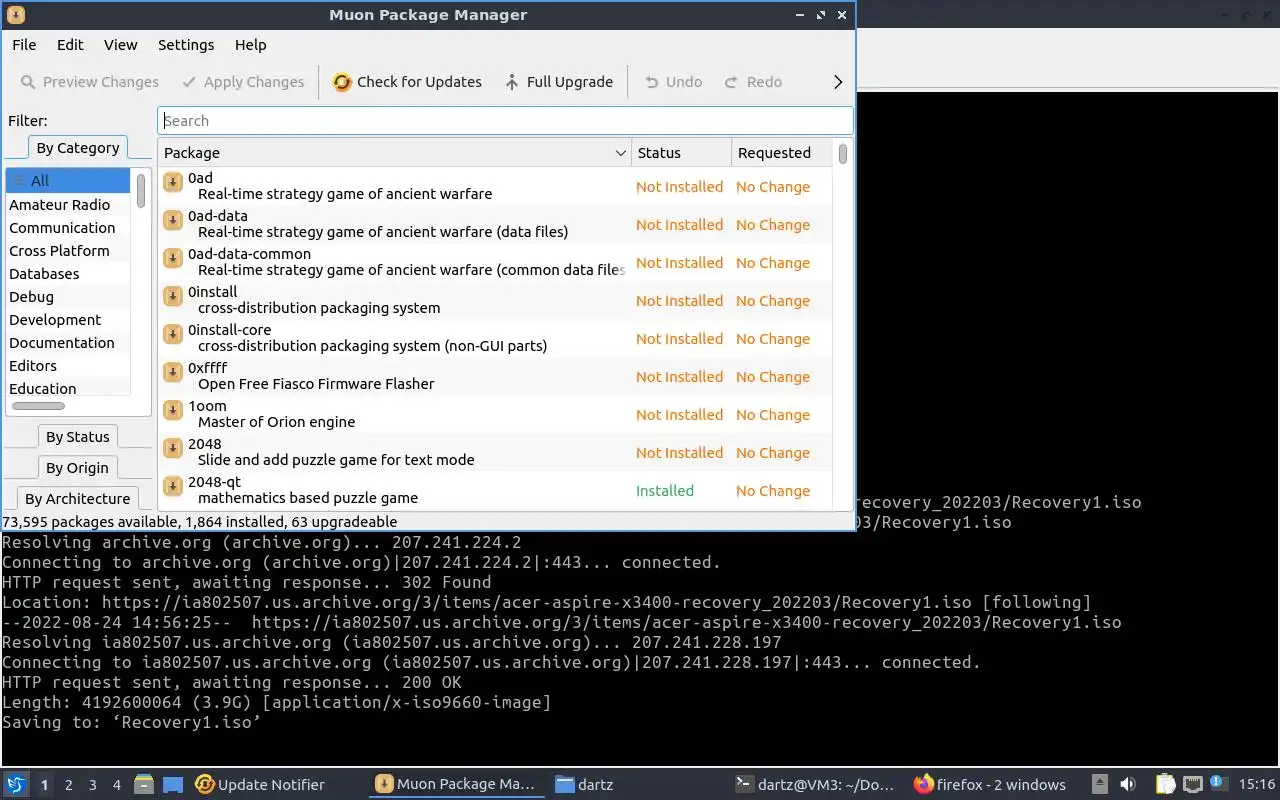Expand the toolbar overflow chevron

click(838, 82)
